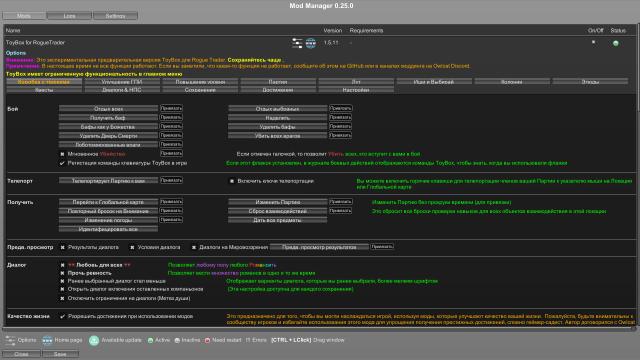The image size is (640, 360).
Task: Enable the "Любовь для всех" checkbox
Action: click(x=62, y=265)
